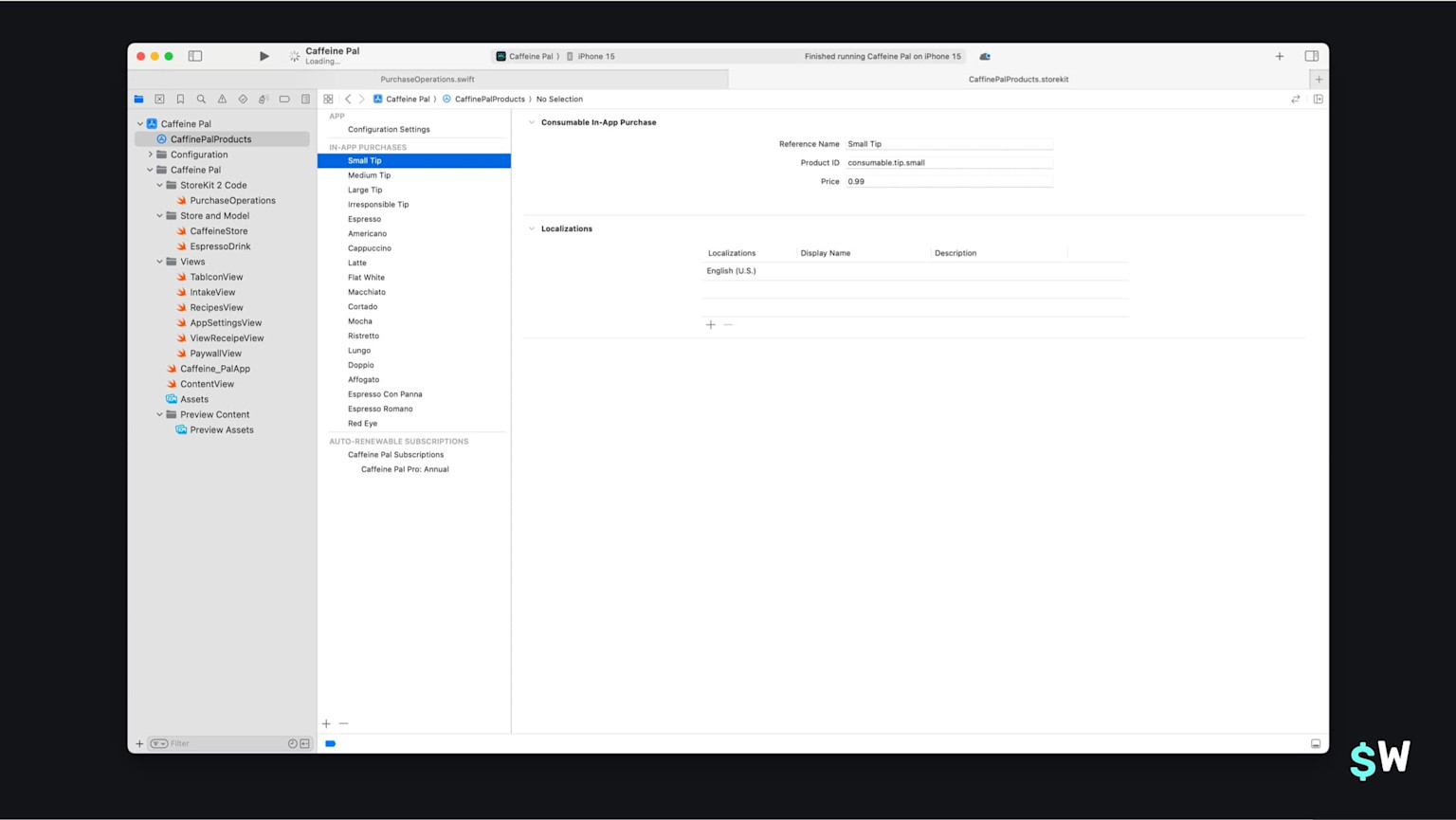Select English (U.S.) localization row
1456x820 pixels.
915,271
